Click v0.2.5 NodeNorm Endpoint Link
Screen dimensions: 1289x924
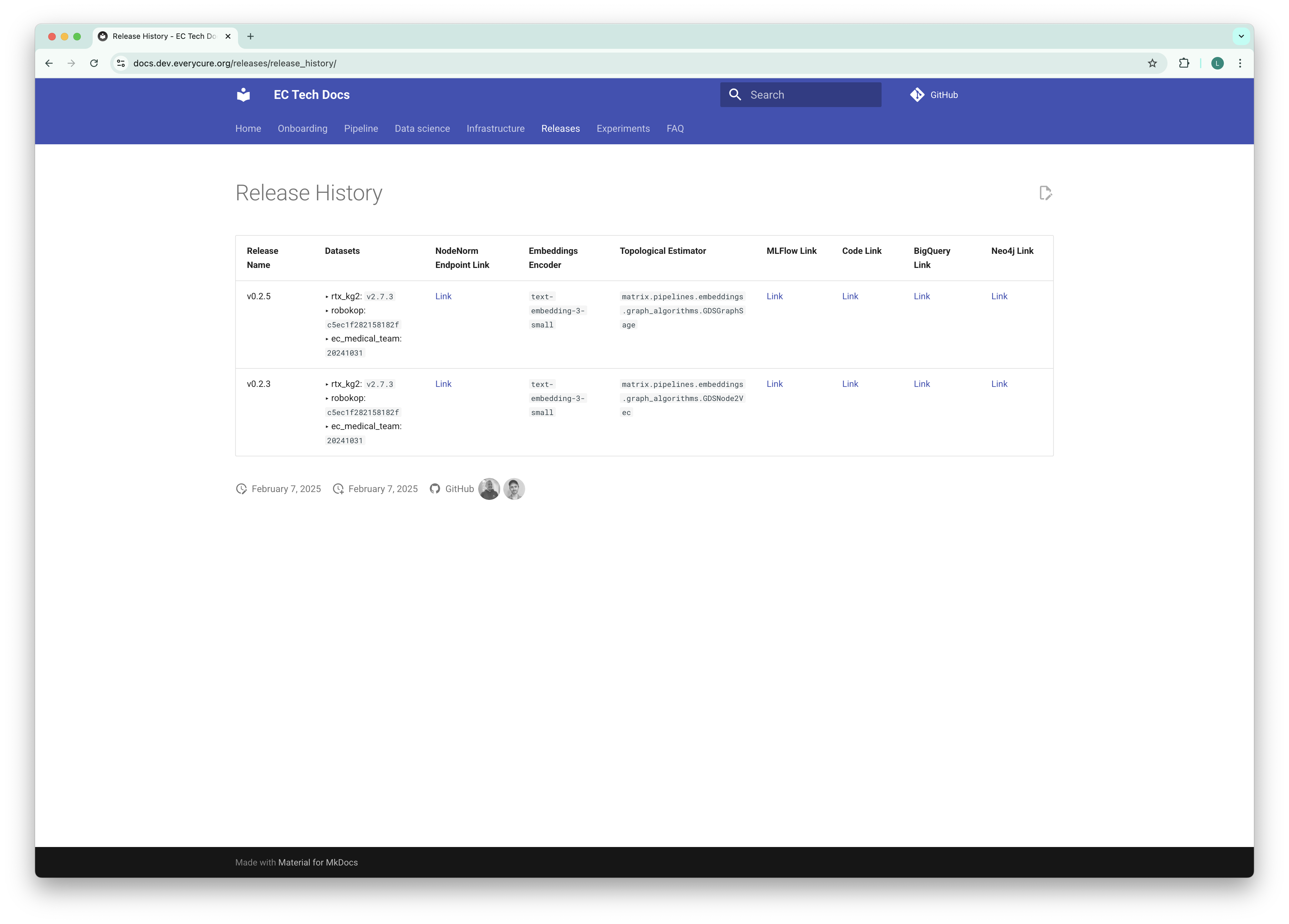tap(443, 296)
